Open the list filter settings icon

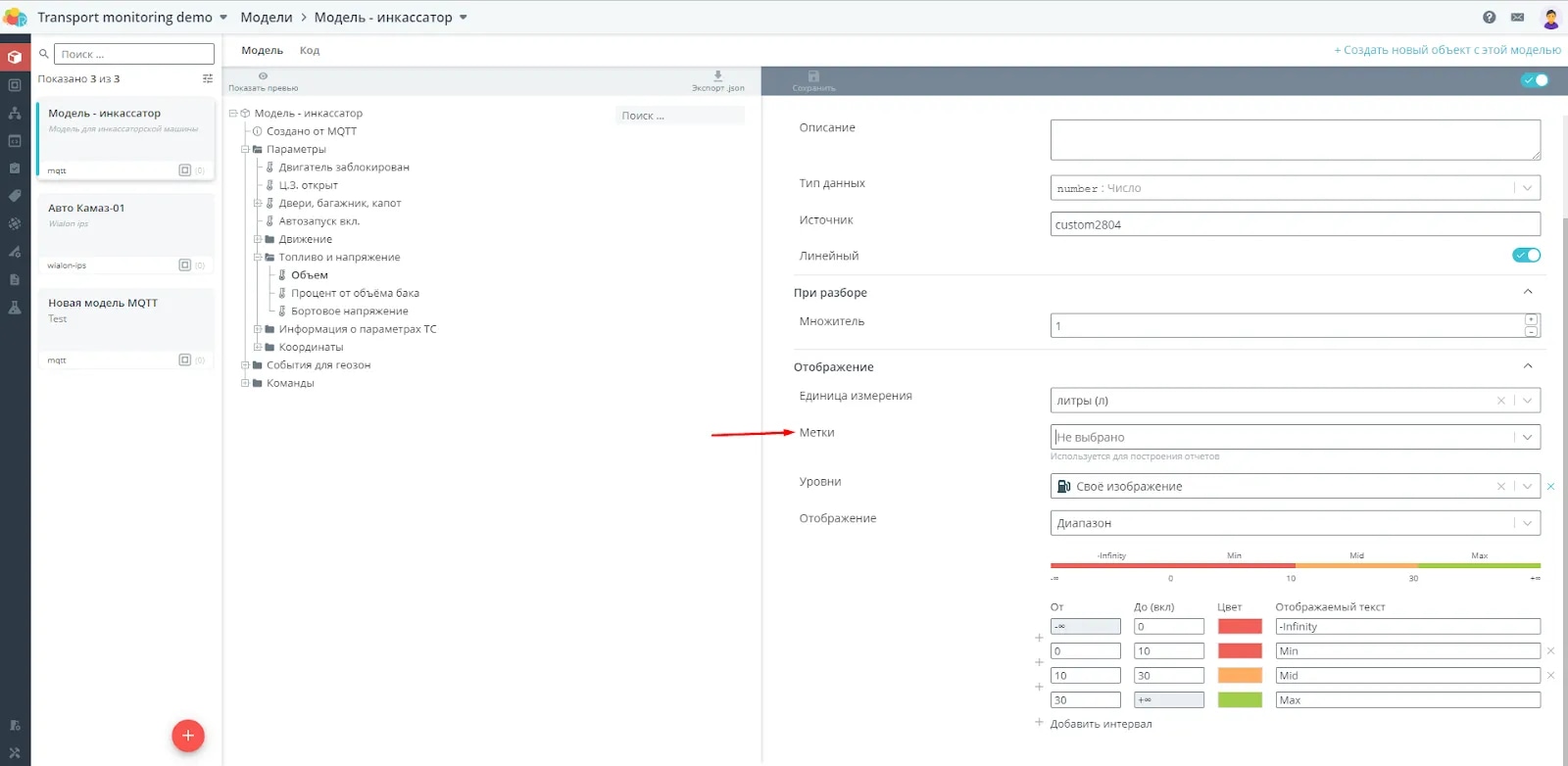point(208,78)
